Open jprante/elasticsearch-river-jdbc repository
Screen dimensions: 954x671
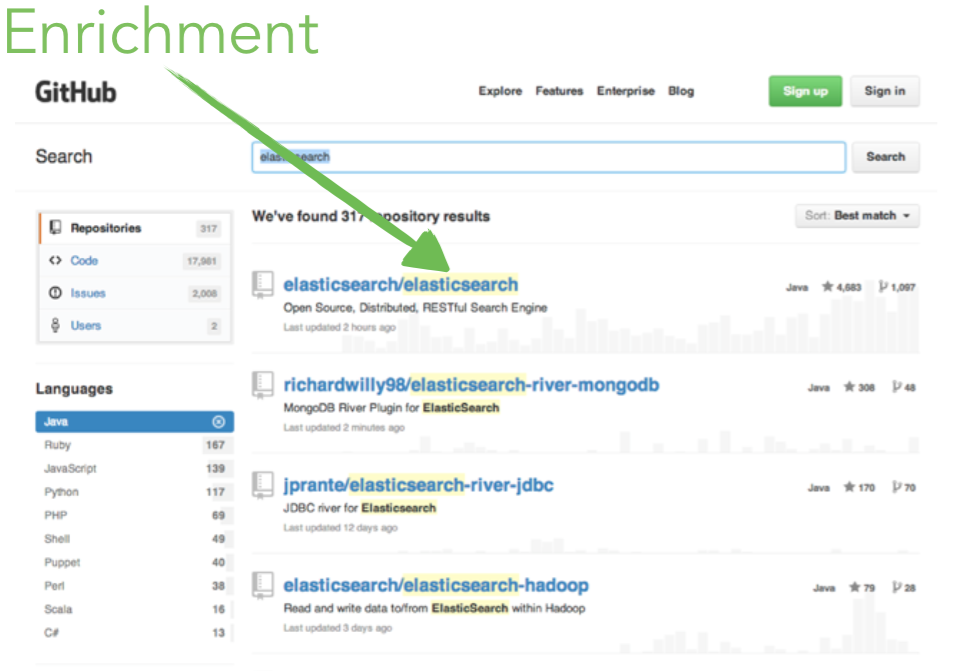(419, 485)
